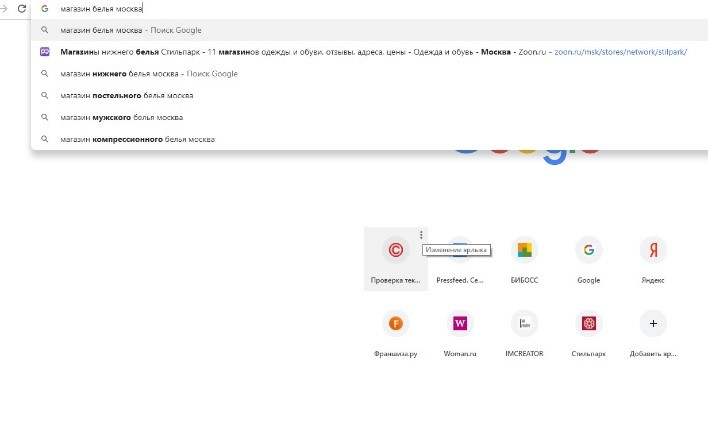Image resolution: width=708 pixels, height=444 pixels.
Task: Open the 'Проверка тек...' shortcut icon
Action: pos(396,250)
